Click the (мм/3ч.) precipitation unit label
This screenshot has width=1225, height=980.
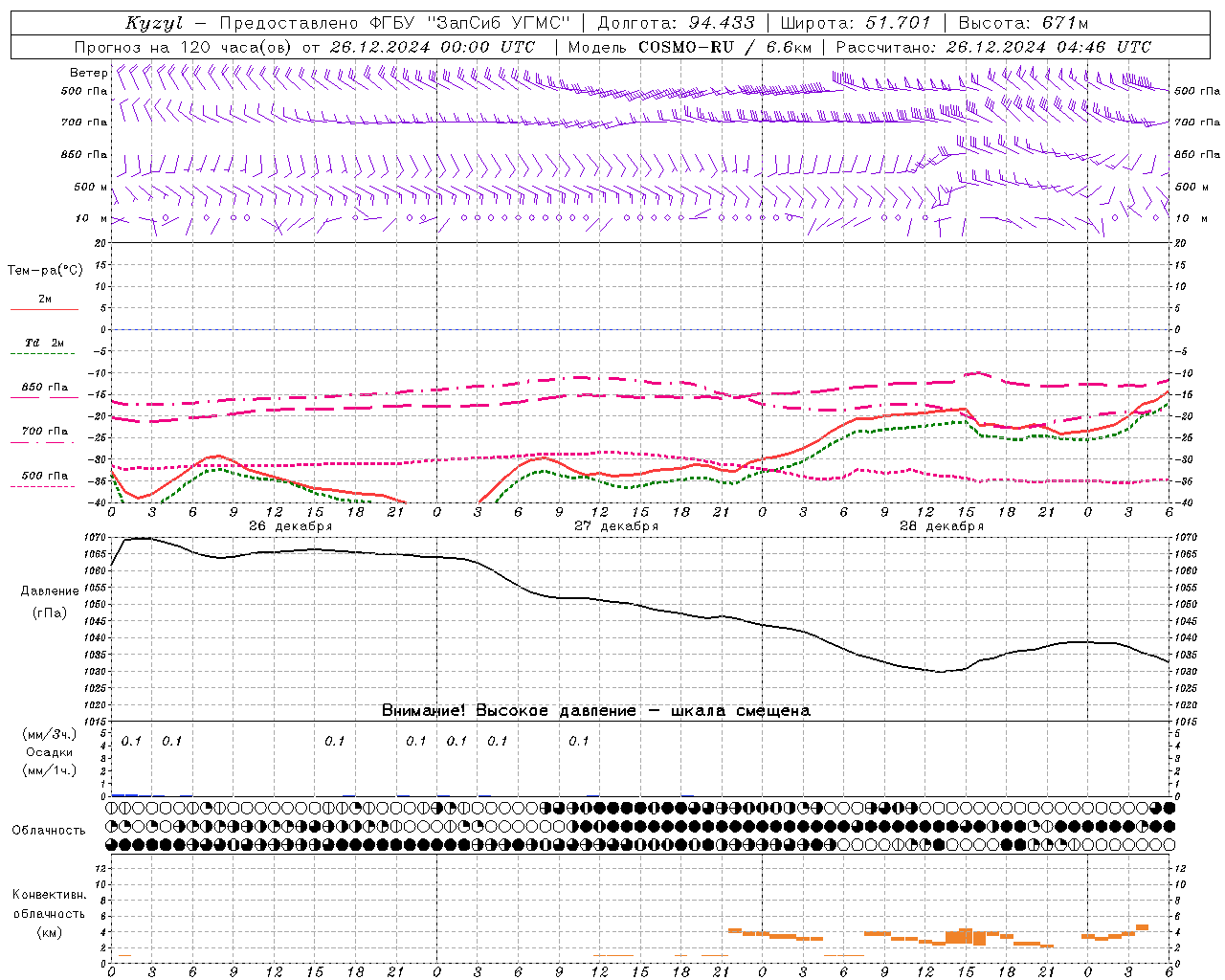click(50, 734)
